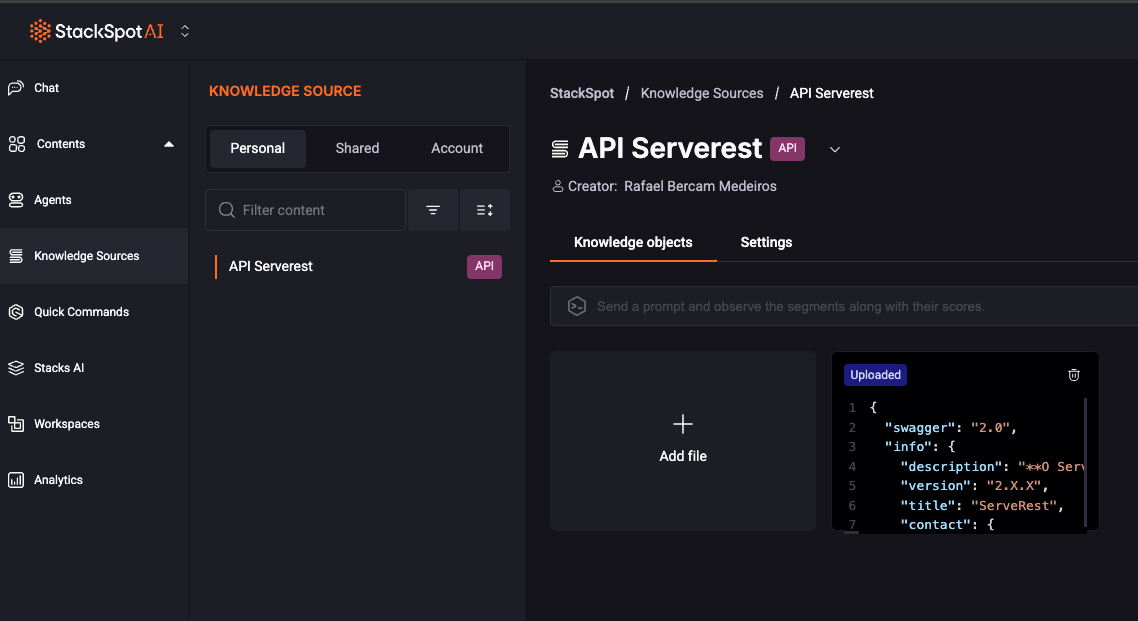Click the API badge on list item

tap(484, 266)
